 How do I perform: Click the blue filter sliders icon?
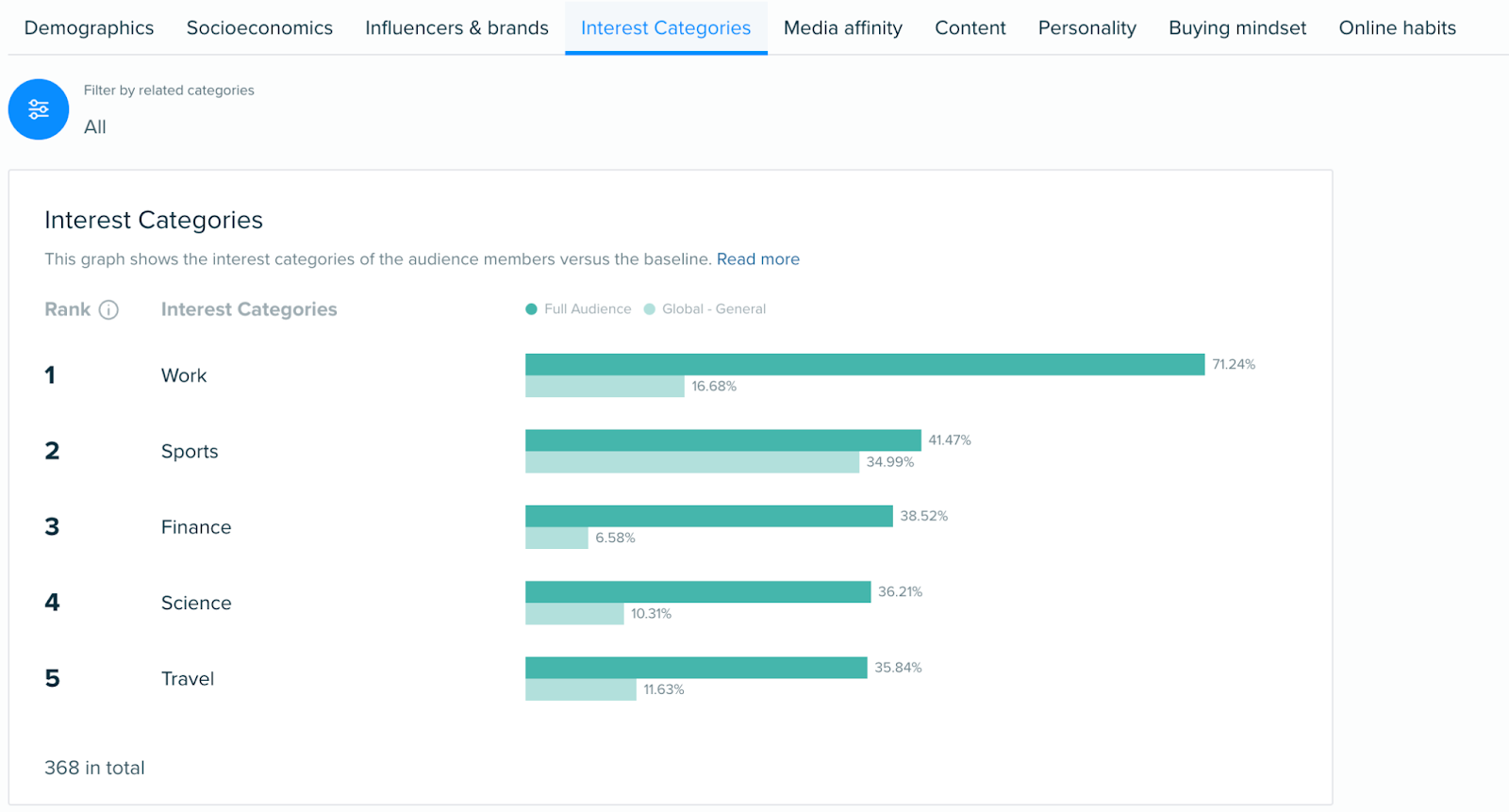coord(39,109)
